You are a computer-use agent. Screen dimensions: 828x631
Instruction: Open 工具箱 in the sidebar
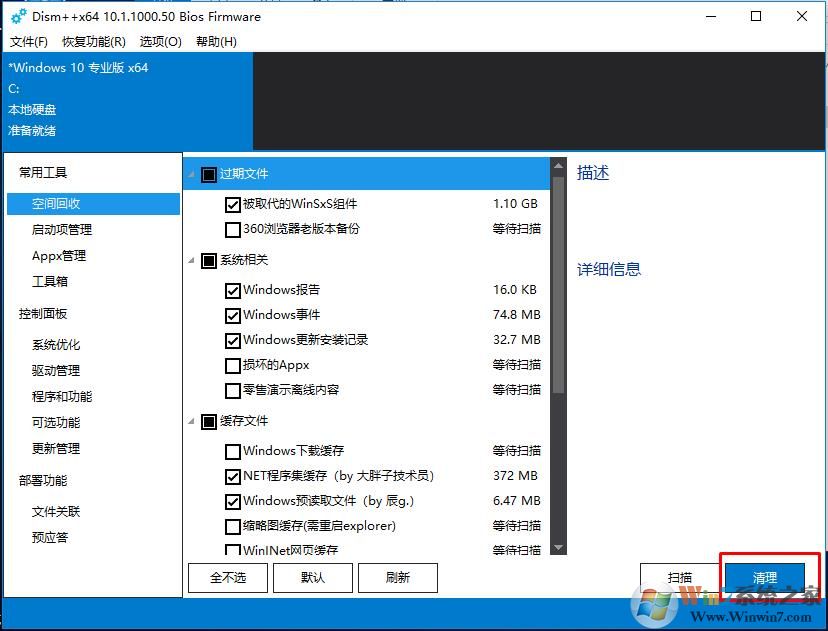[50, 281]
